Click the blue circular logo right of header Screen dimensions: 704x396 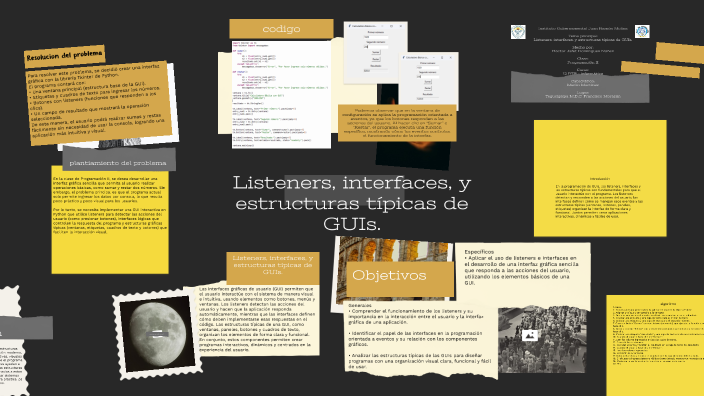coord(642,31)
